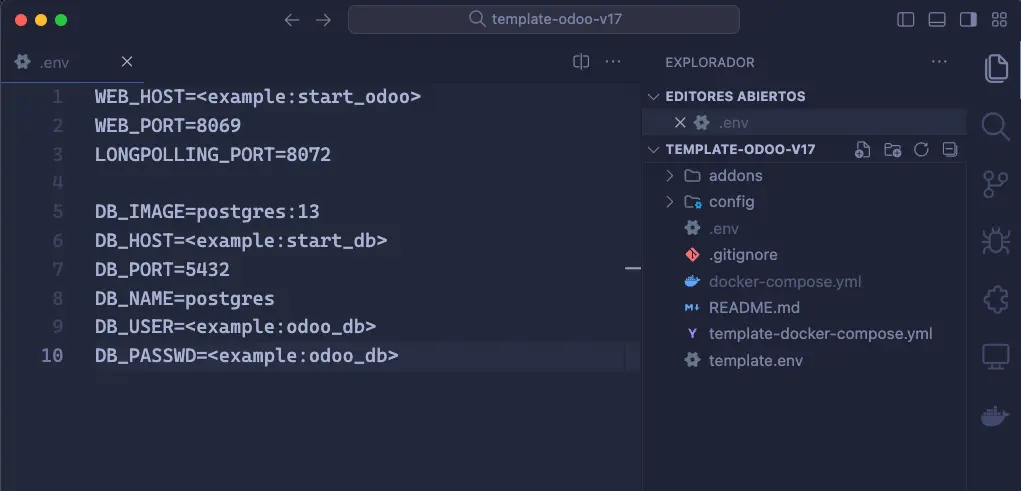Close .env in open editors list
Viewport: 1021px width, 491px height.
tap(680, 122)
